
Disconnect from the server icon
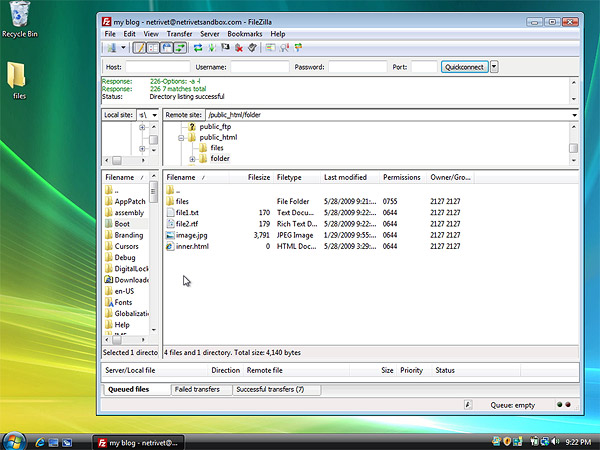coord(239,48)
